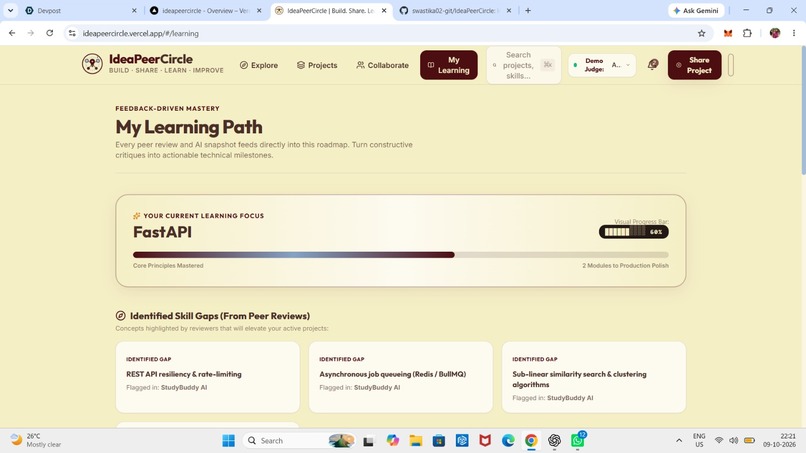This screenshot has width=806, height=453.
Task: Click the Identified Skill Gaps target icon
Action: tap(120, 316)
